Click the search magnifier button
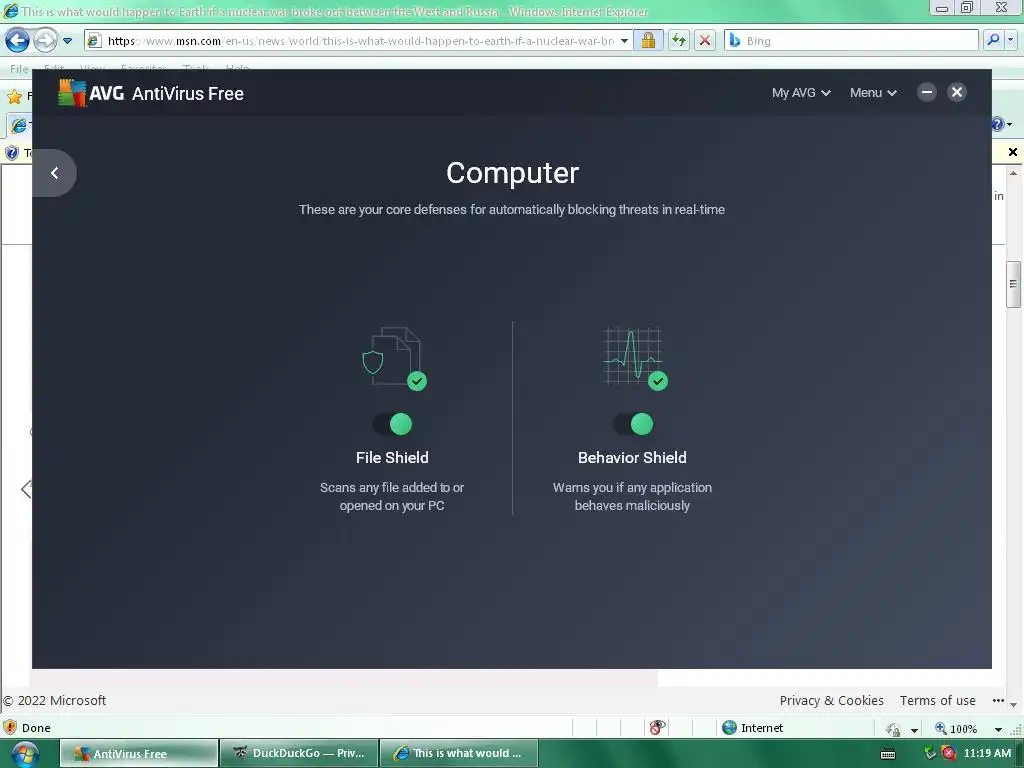The image size is (1024, 768). pyautogui.click(x=993, y=40)
